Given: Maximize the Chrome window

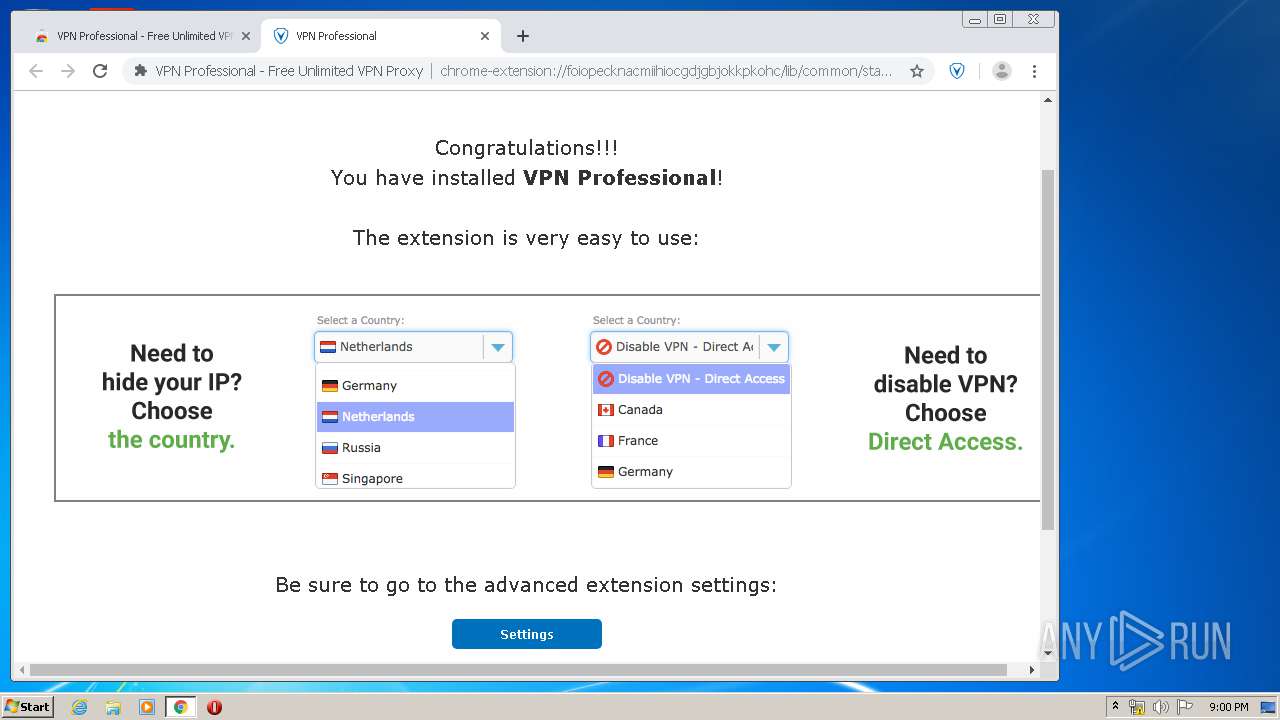Looking at the screenshot, I should [999, 19].
